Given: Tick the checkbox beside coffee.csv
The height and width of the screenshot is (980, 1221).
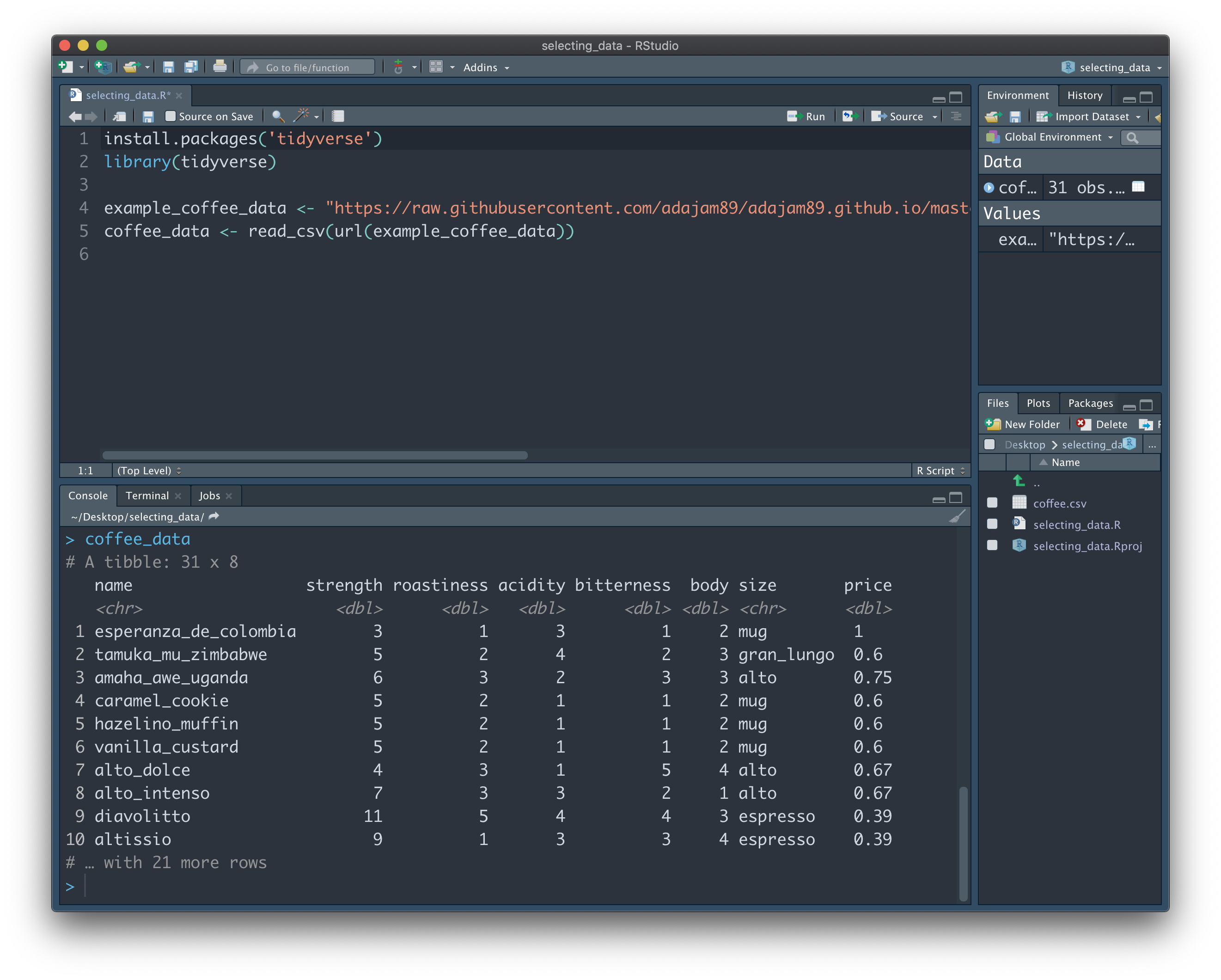Looking at the screenshot, I should 992,502.
